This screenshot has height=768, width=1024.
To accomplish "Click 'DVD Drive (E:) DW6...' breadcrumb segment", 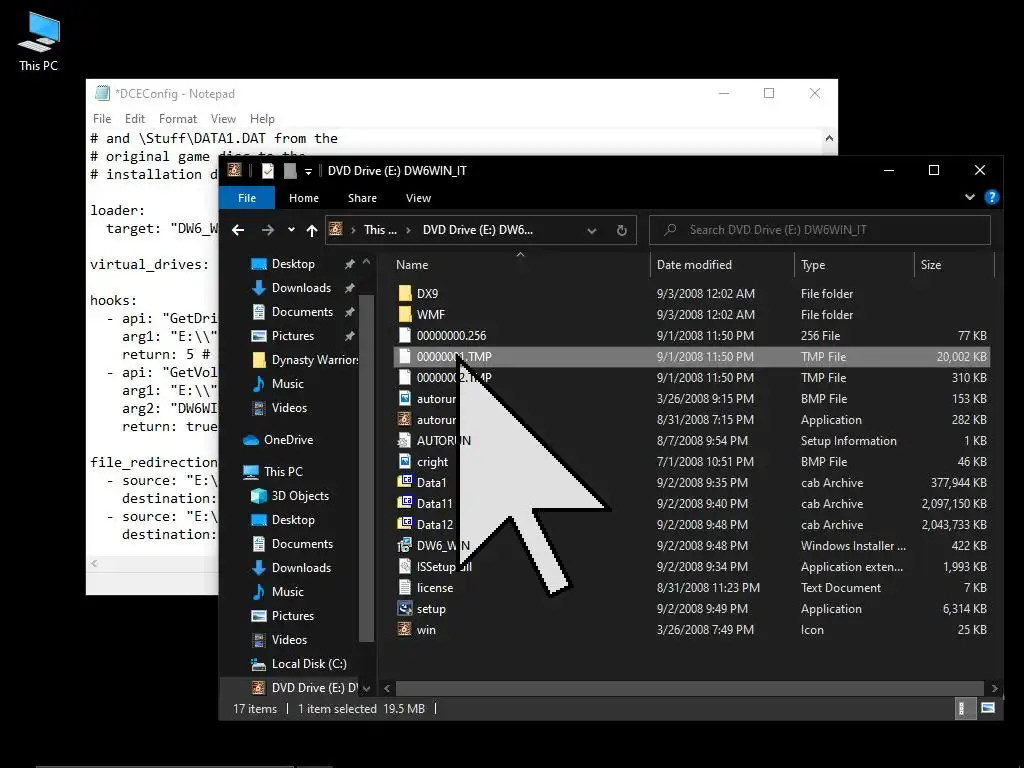I will click(477, 230).
